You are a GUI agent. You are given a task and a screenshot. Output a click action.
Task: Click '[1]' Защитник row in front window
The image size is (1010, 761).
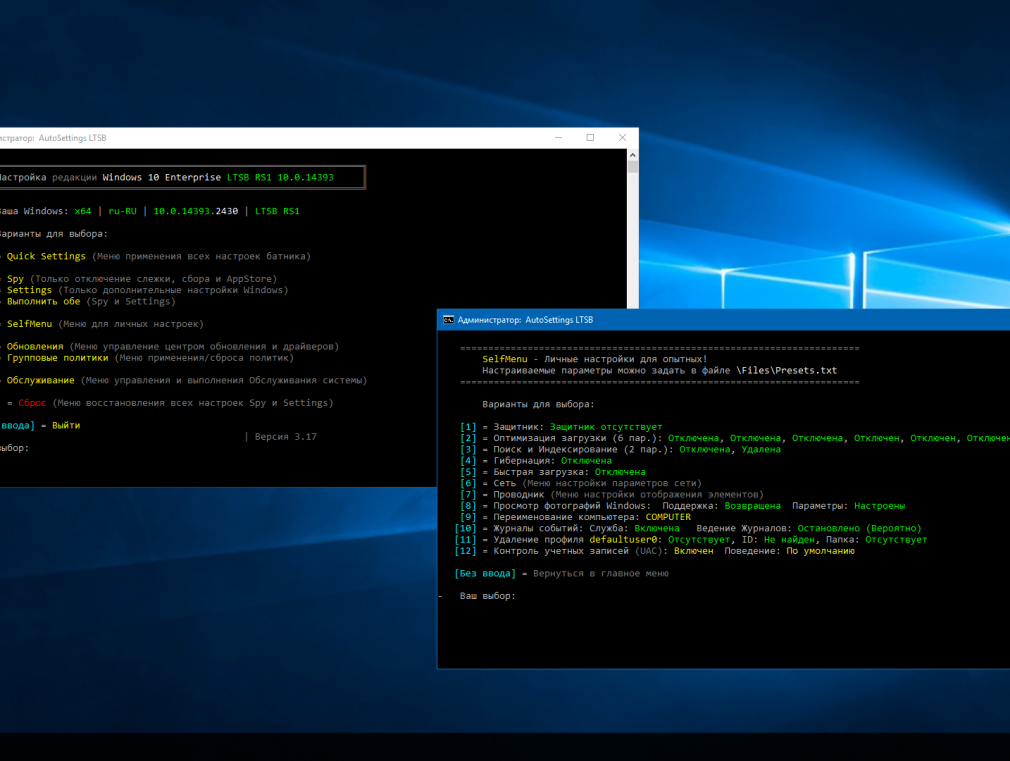561,427
